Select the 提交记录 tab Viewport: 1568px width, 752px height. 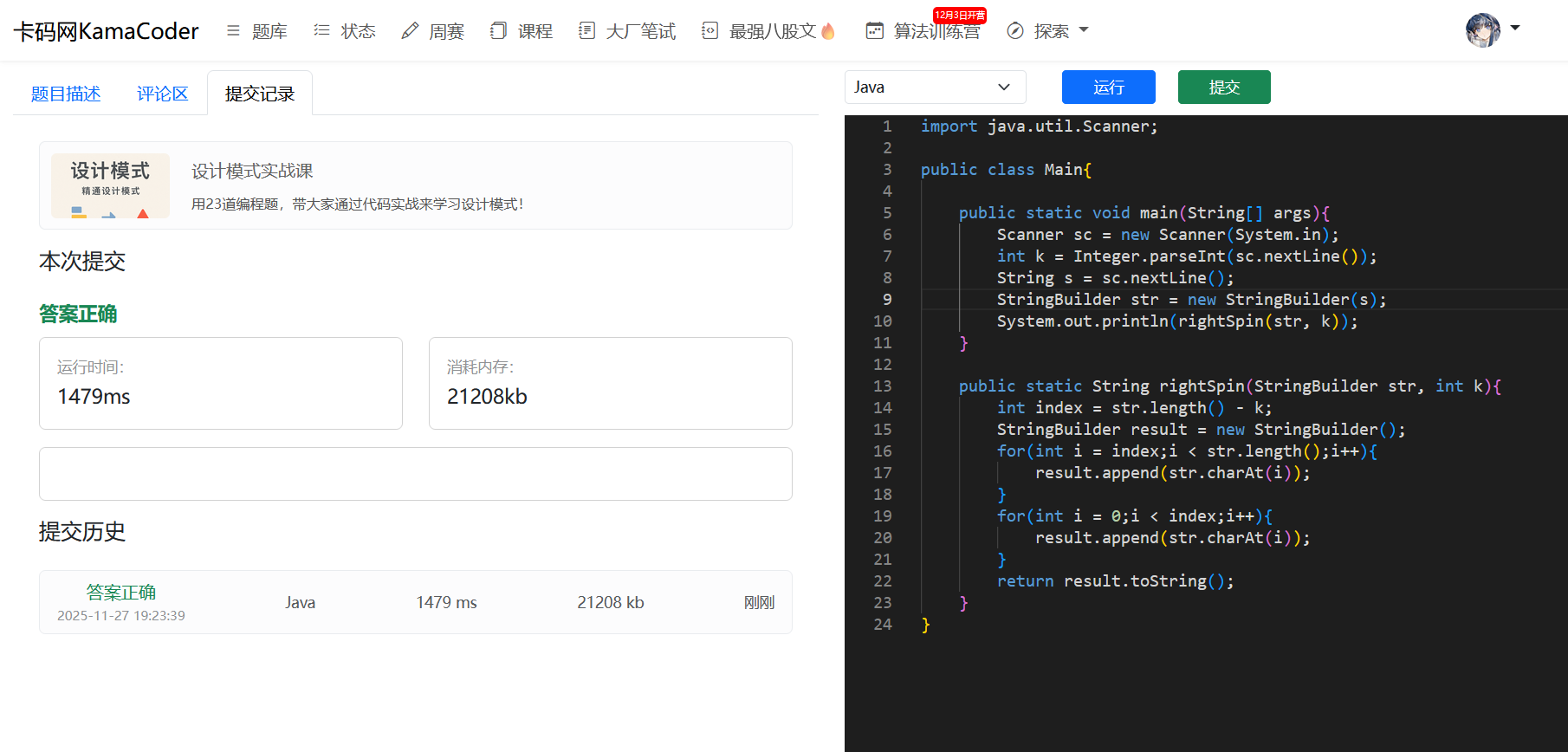260,94
